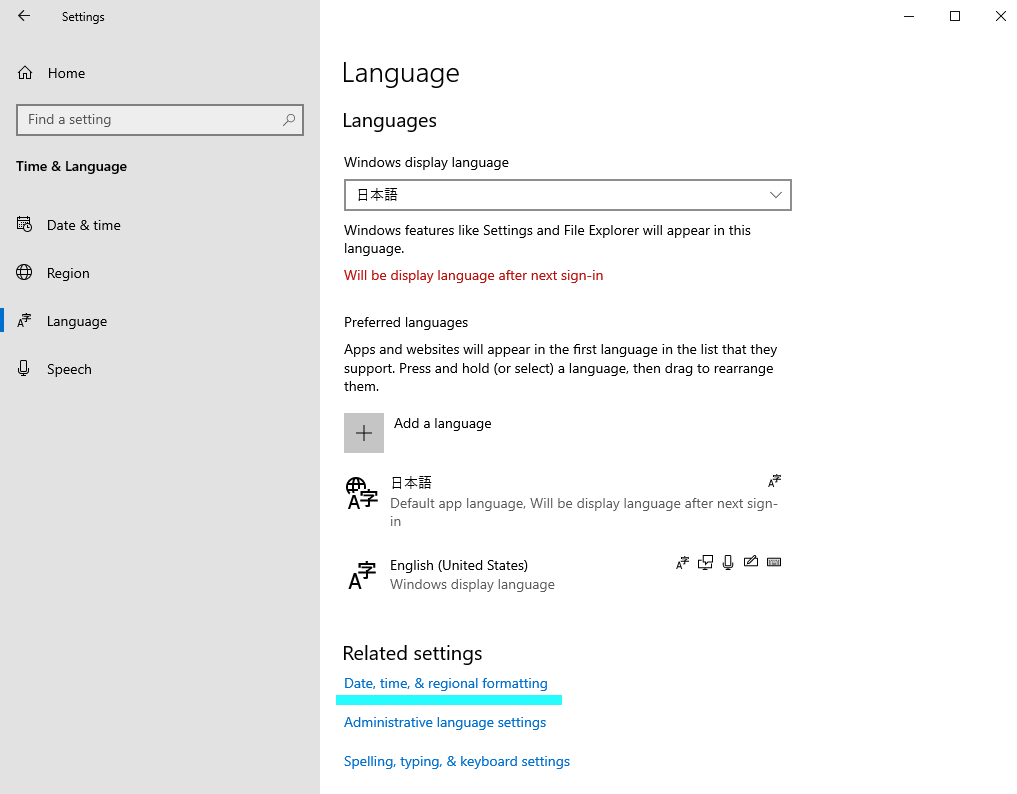Click the Language sidebar icon
Viewport: 1017px width, 794px height.
tap(24, 320)
